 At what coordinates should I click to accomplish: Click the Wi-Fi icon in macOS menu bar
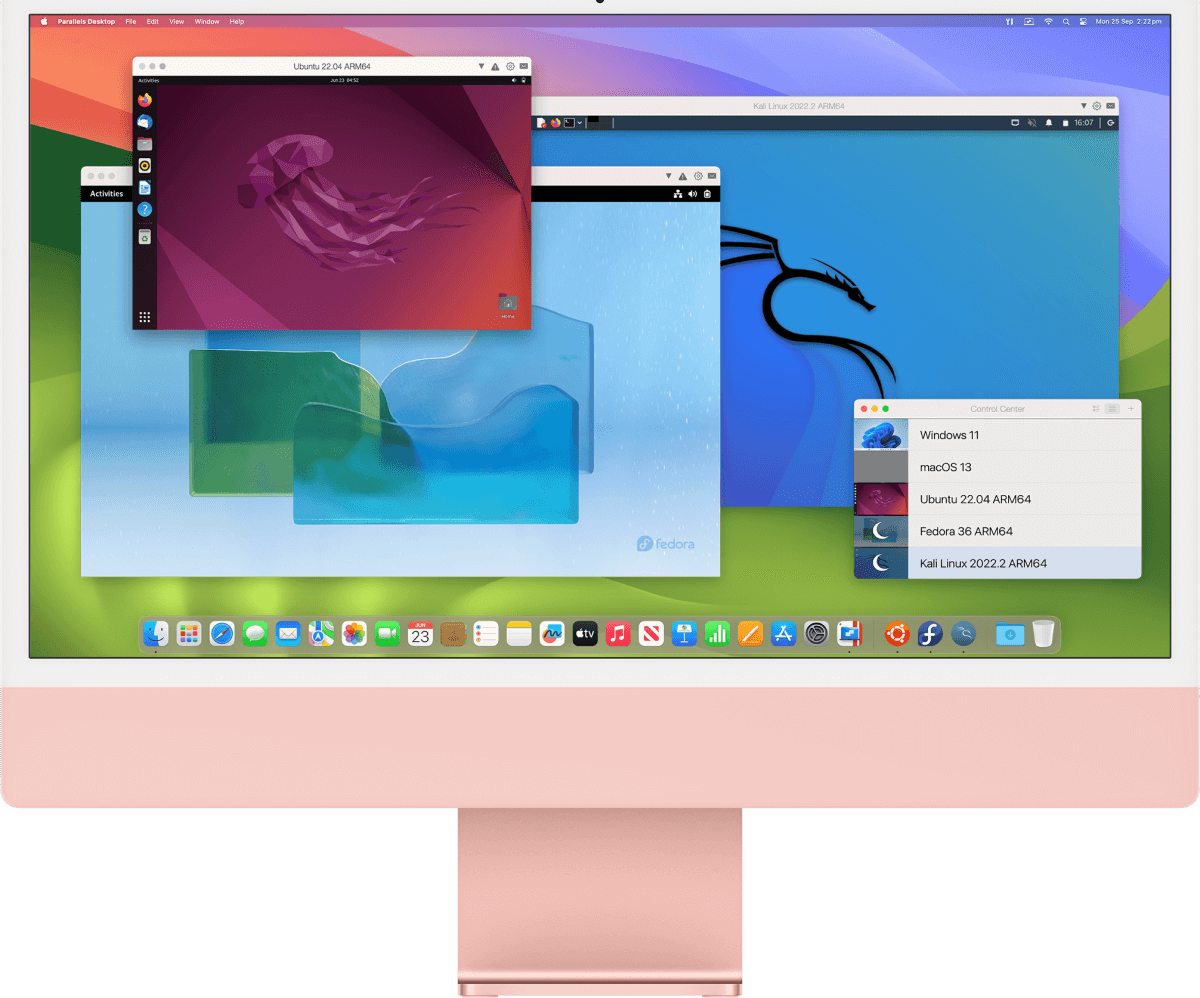[1048, 21]
